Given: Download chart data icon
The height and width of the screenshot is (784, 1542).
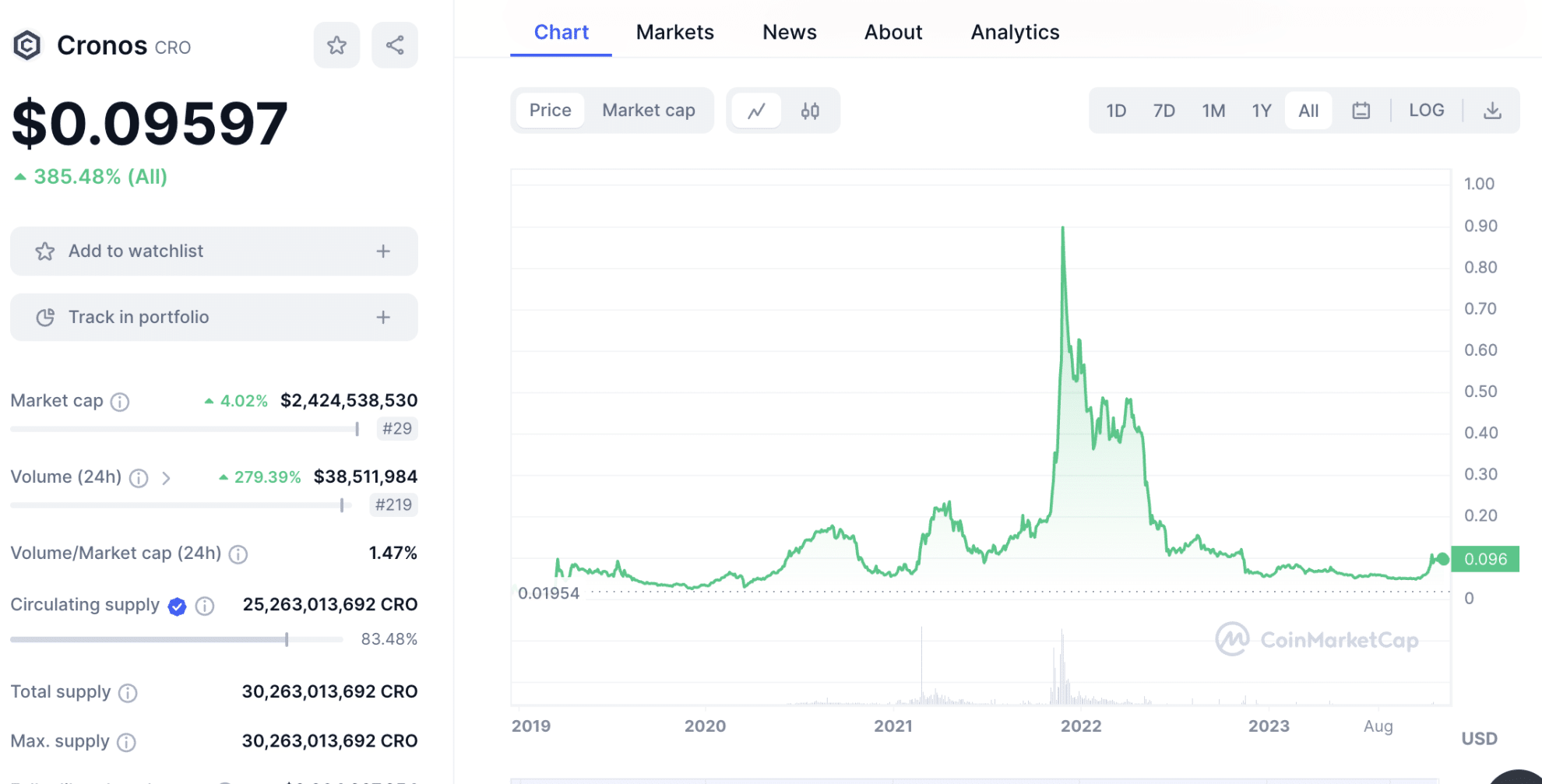Looking at the screenshot, I should [1492, 111].
